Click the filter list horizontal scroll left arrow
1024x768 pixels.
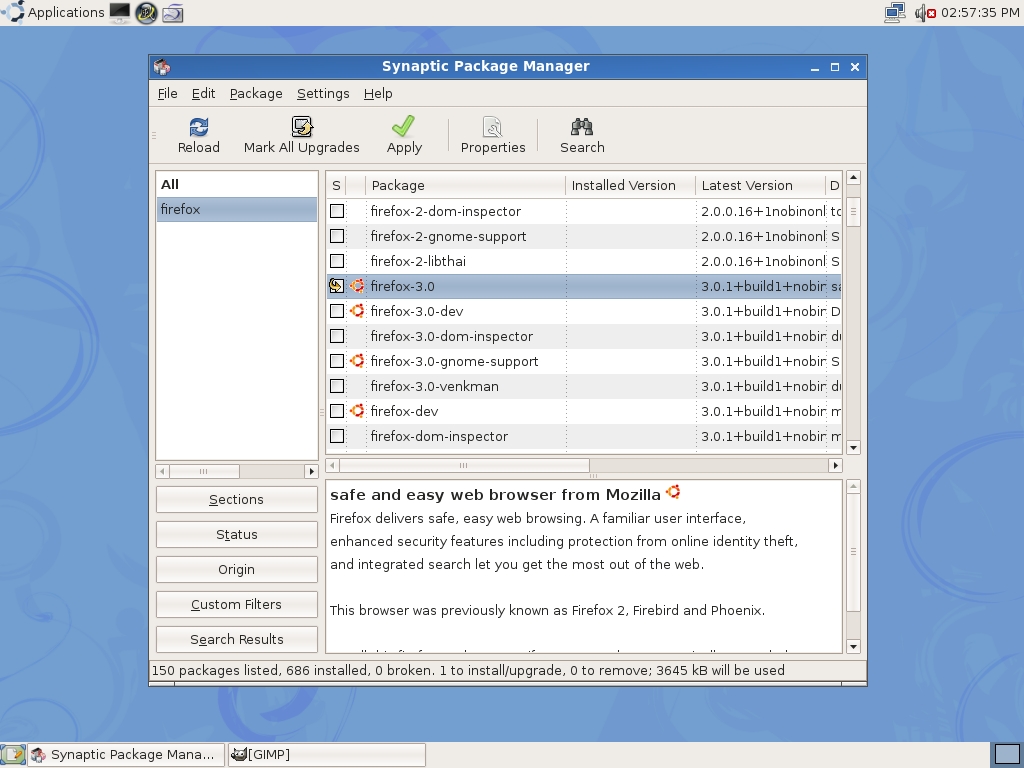[163, 471]
